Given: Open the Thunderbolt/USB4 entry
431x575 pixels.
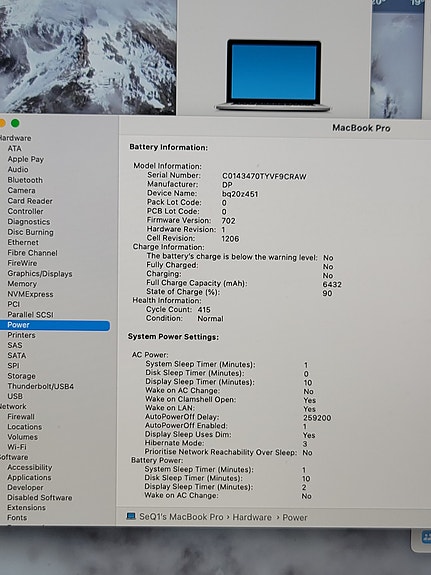Looking at the screenshot, I should coord(40,386).
